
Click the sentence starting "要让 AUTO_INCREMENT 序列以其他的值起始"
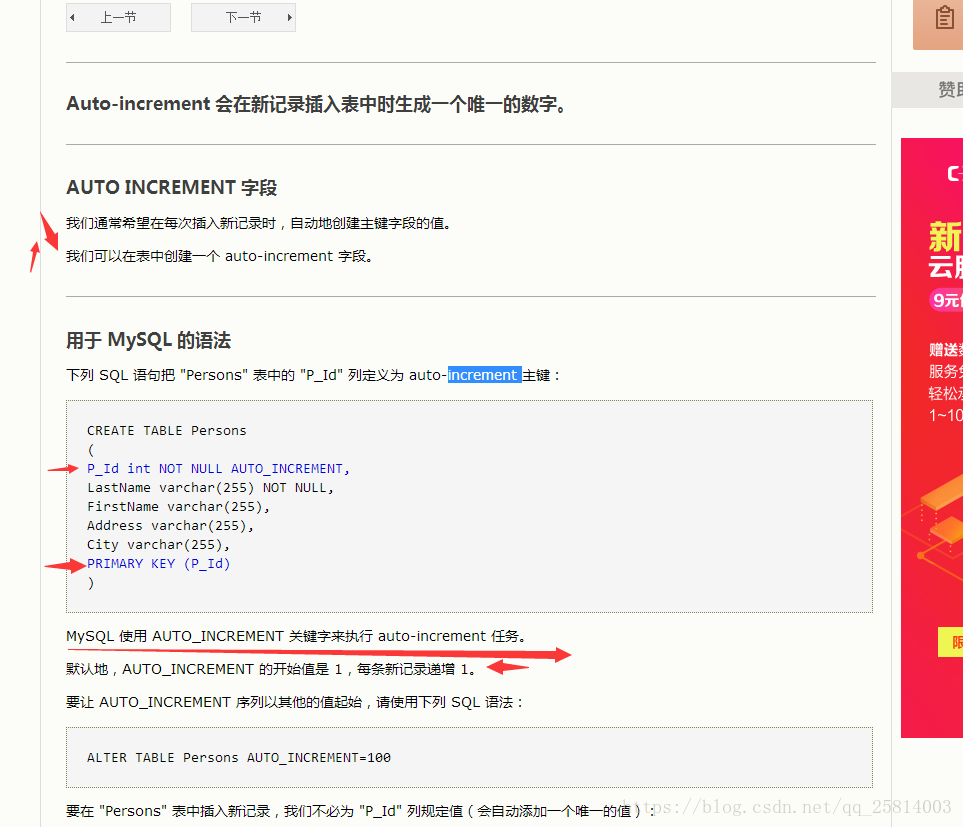tap(295, 702)
